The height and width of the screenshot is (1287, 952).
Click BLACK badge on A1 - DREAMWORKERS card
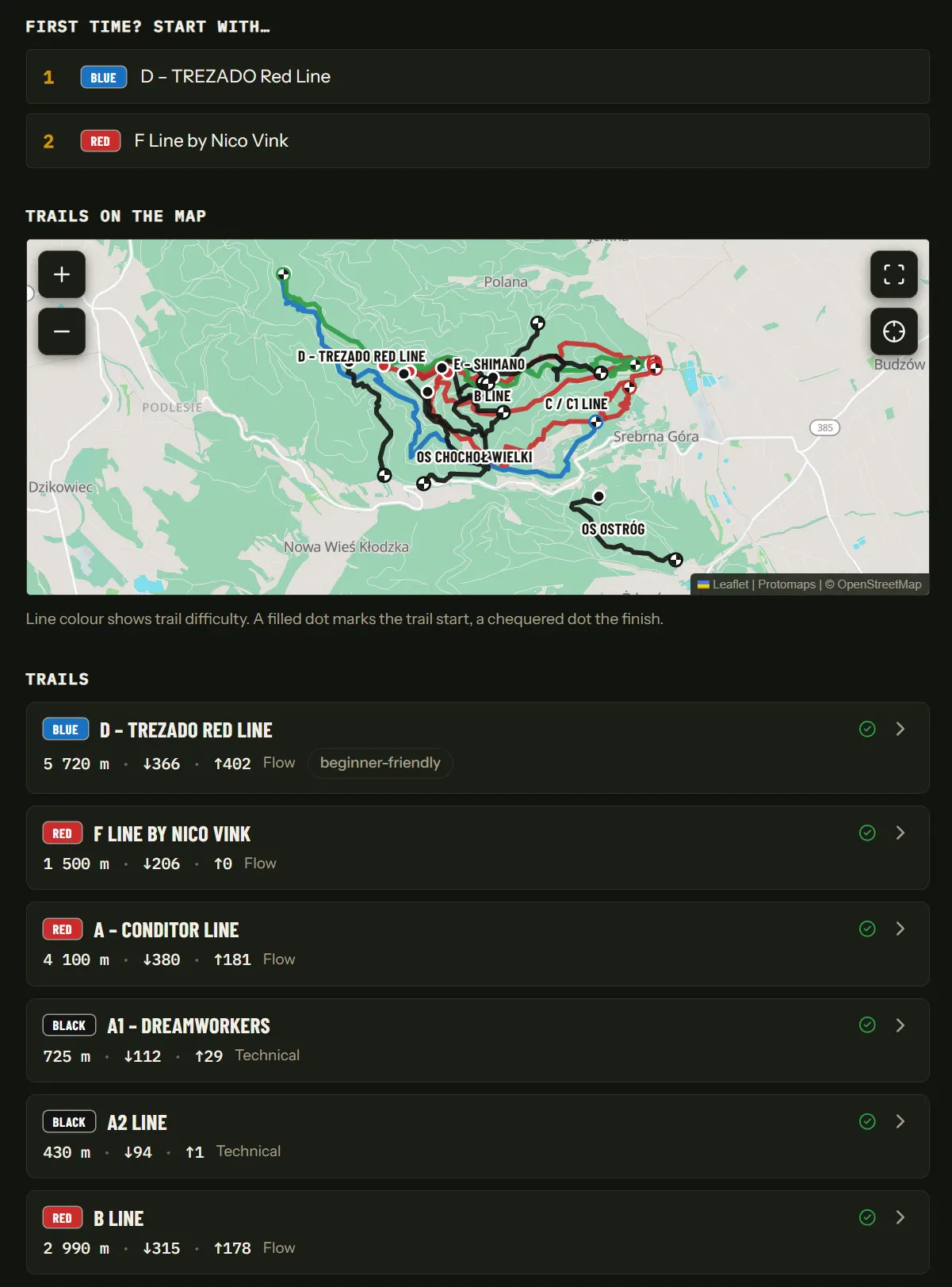tap(69, 1026)
